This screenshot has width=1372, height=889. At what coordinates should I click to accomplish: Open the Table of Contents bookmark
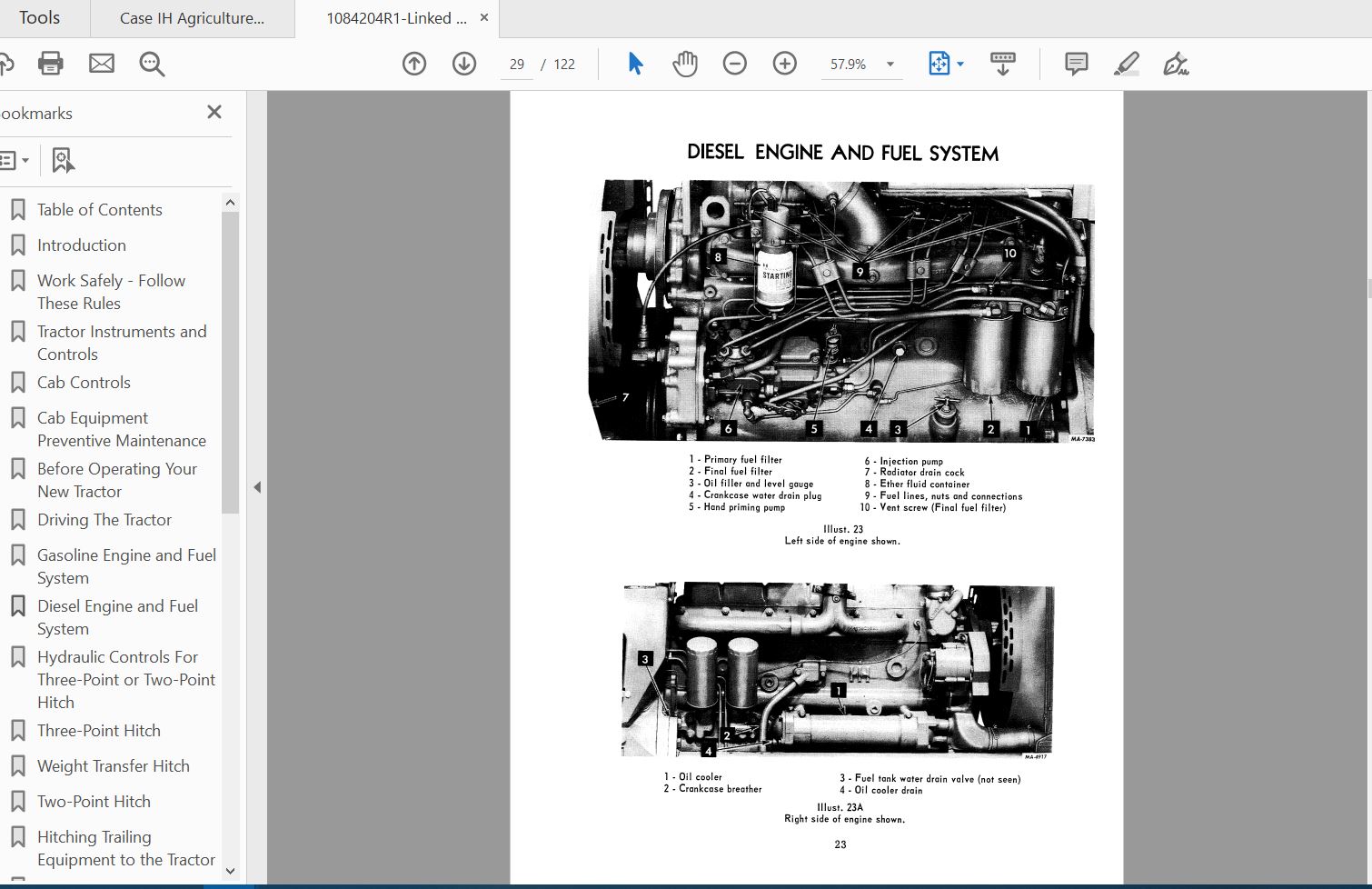(x=99, y=209)
